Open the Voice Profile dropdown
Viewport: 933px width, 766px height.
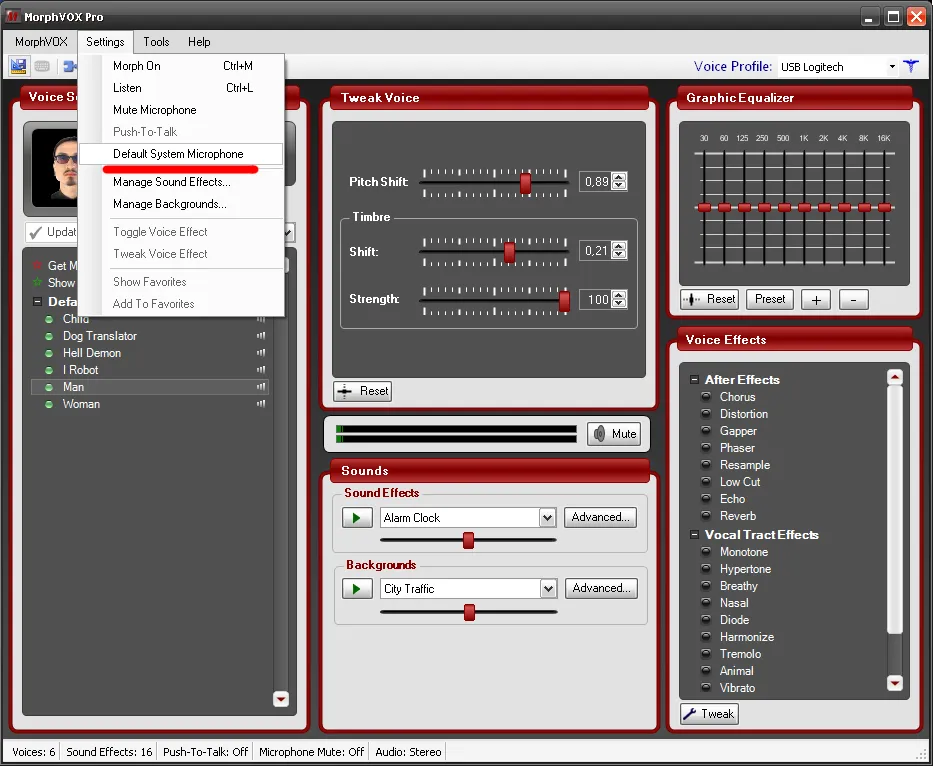coord(892,67)
